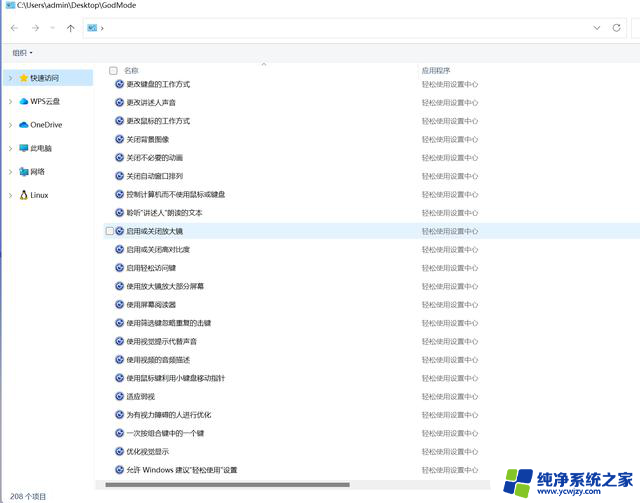Select the icon of 更改鼠标的工作方式
640x503 pixels.
click(119, 121)
